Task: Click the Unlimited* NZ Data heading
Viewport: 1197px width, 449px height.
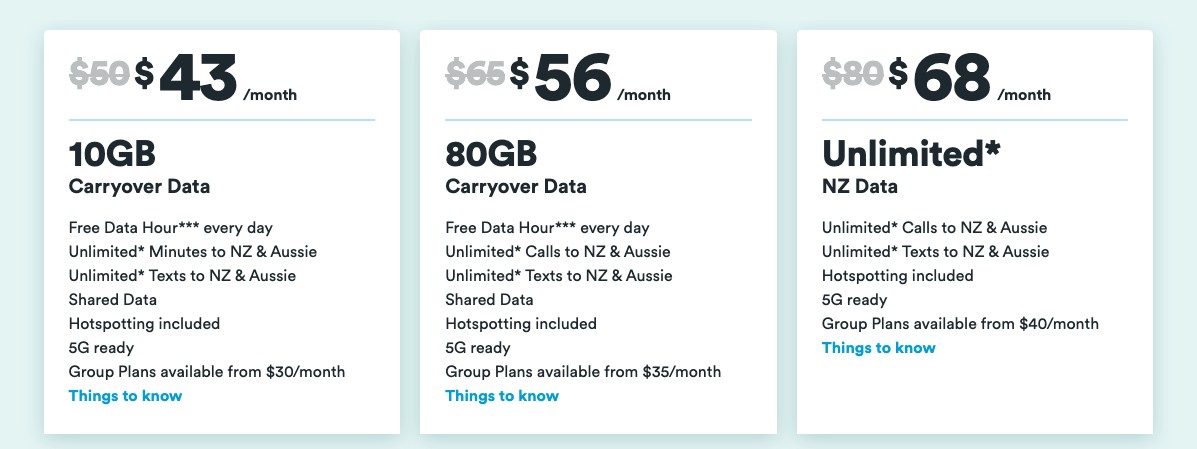Action: pos(911,154)
